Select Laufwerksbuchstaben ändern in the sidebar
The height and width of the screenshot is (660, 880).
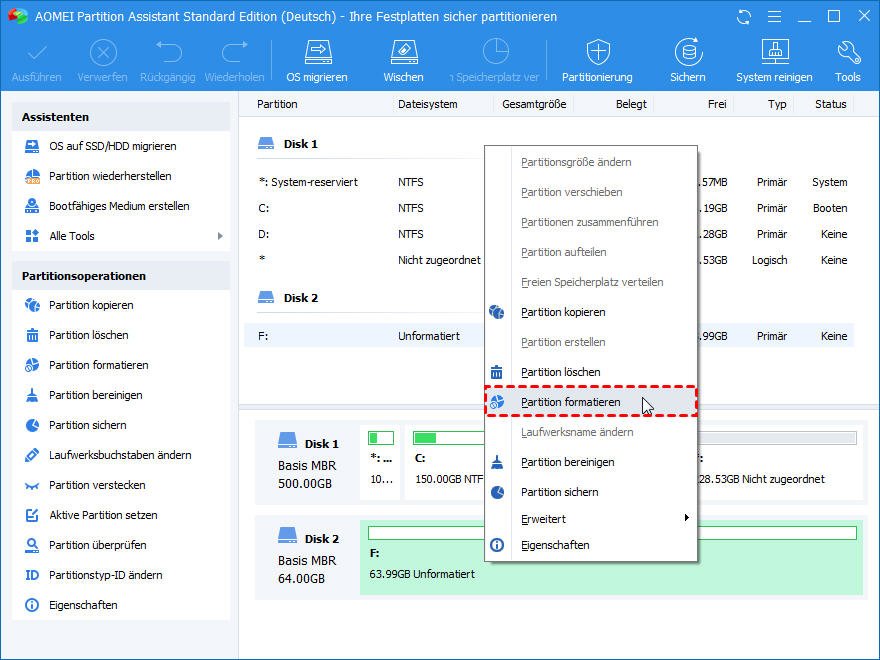[x=121, y=455]
